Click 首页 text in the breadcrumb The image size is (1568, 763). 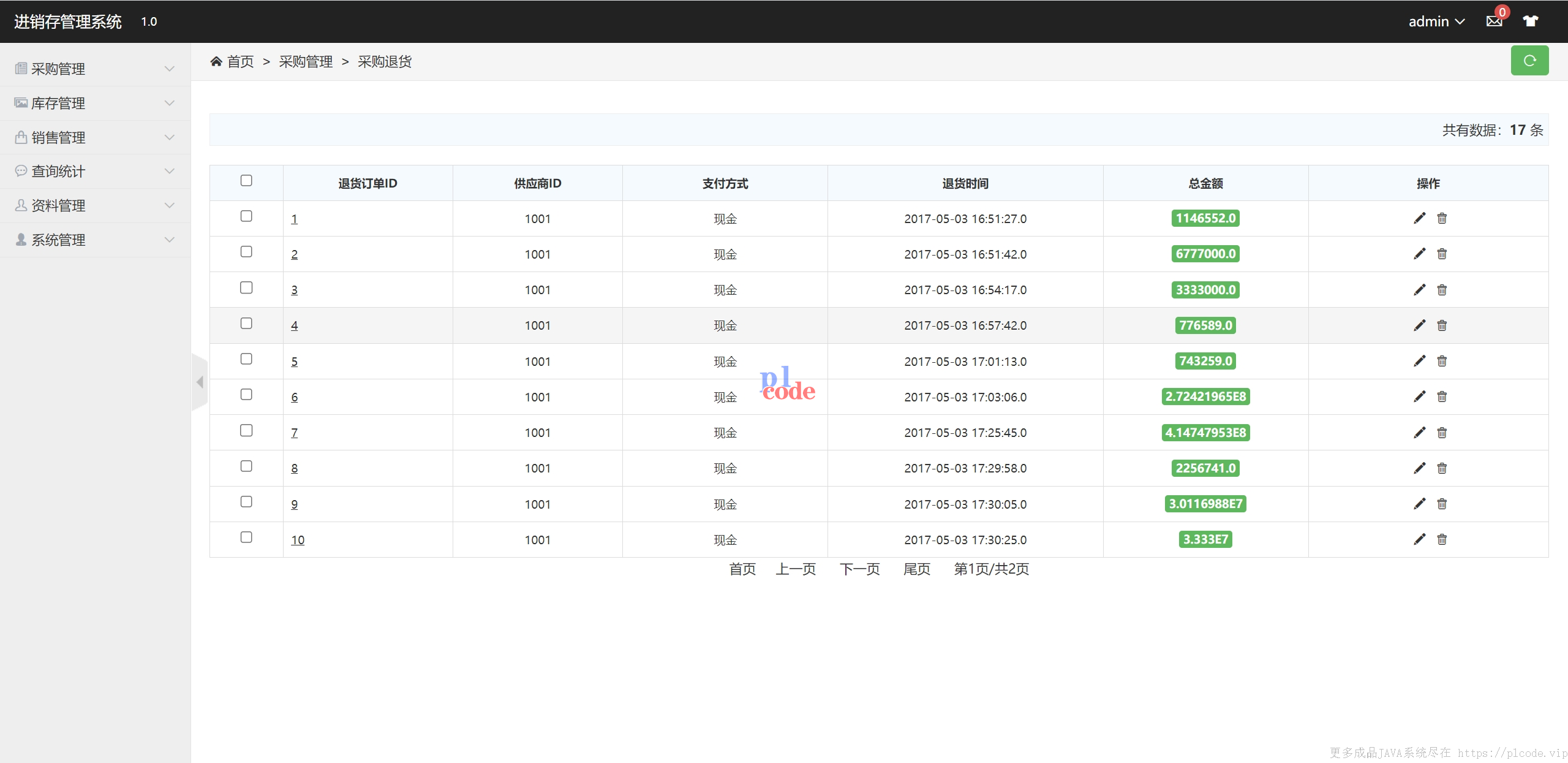[240, 61]
